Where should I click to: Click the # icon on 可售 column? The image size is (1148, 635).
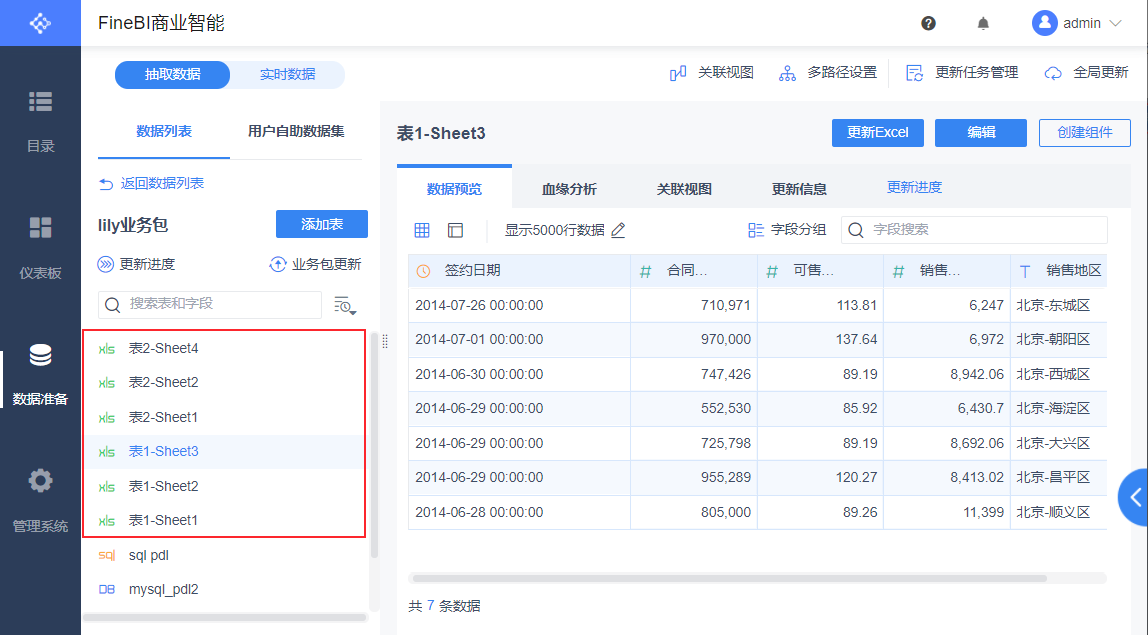point(772,272)
